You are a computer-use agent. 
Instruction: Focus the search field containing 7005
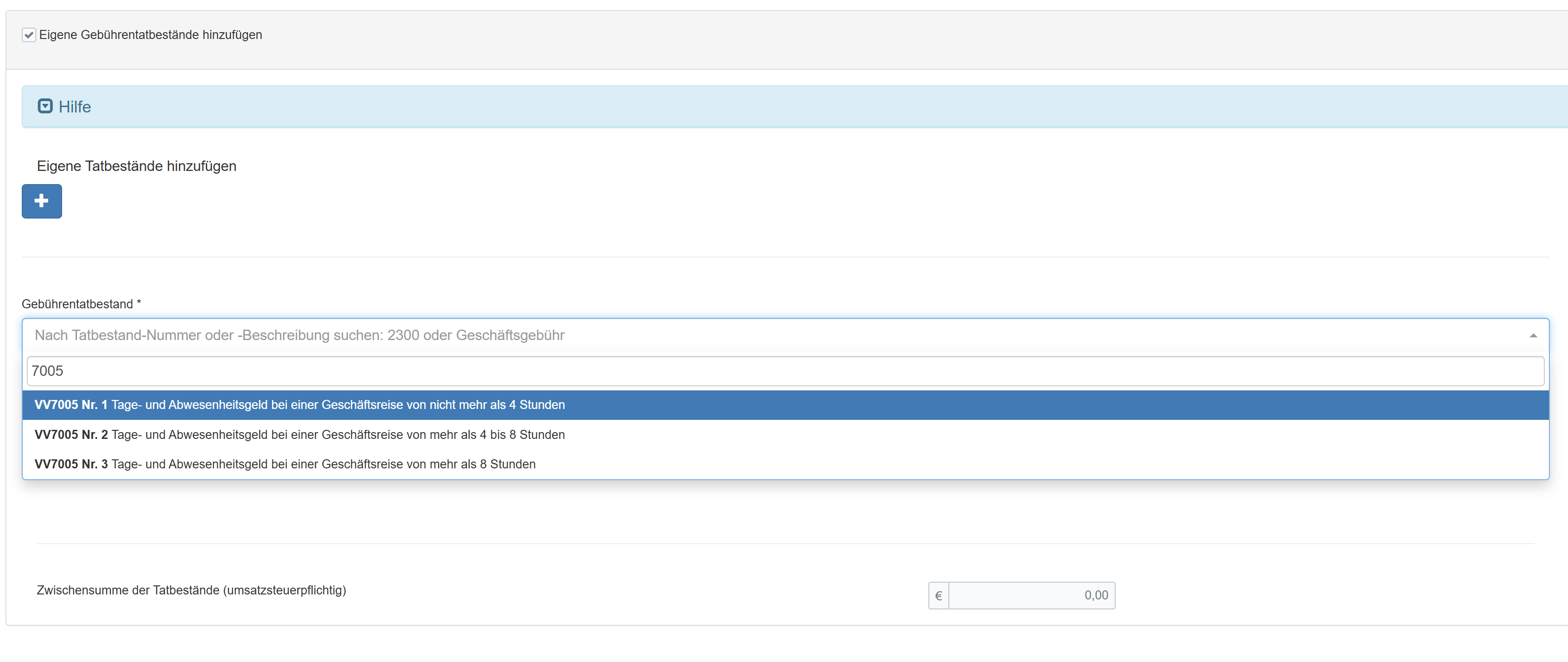(785, 371)
